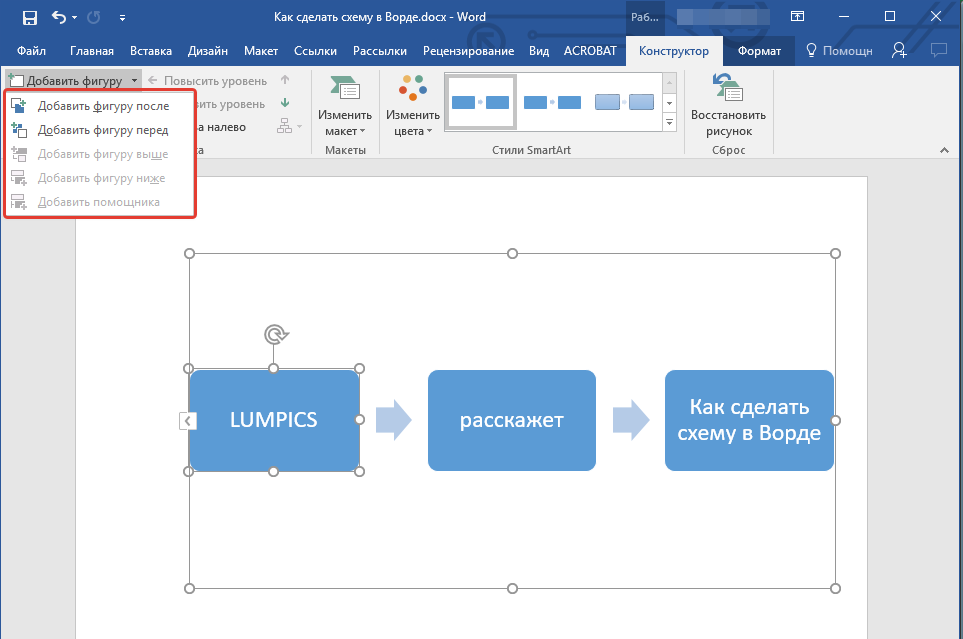963x639 pixels.
Task: Switch to the Вставка tab
Action: tap(150, 51)
